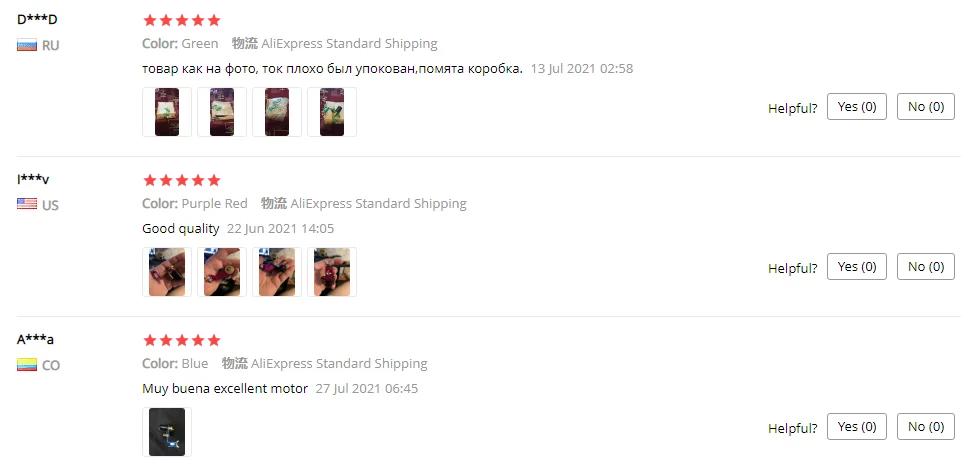Mark D***D's review not helpful with No

click(x=926, y=107)
